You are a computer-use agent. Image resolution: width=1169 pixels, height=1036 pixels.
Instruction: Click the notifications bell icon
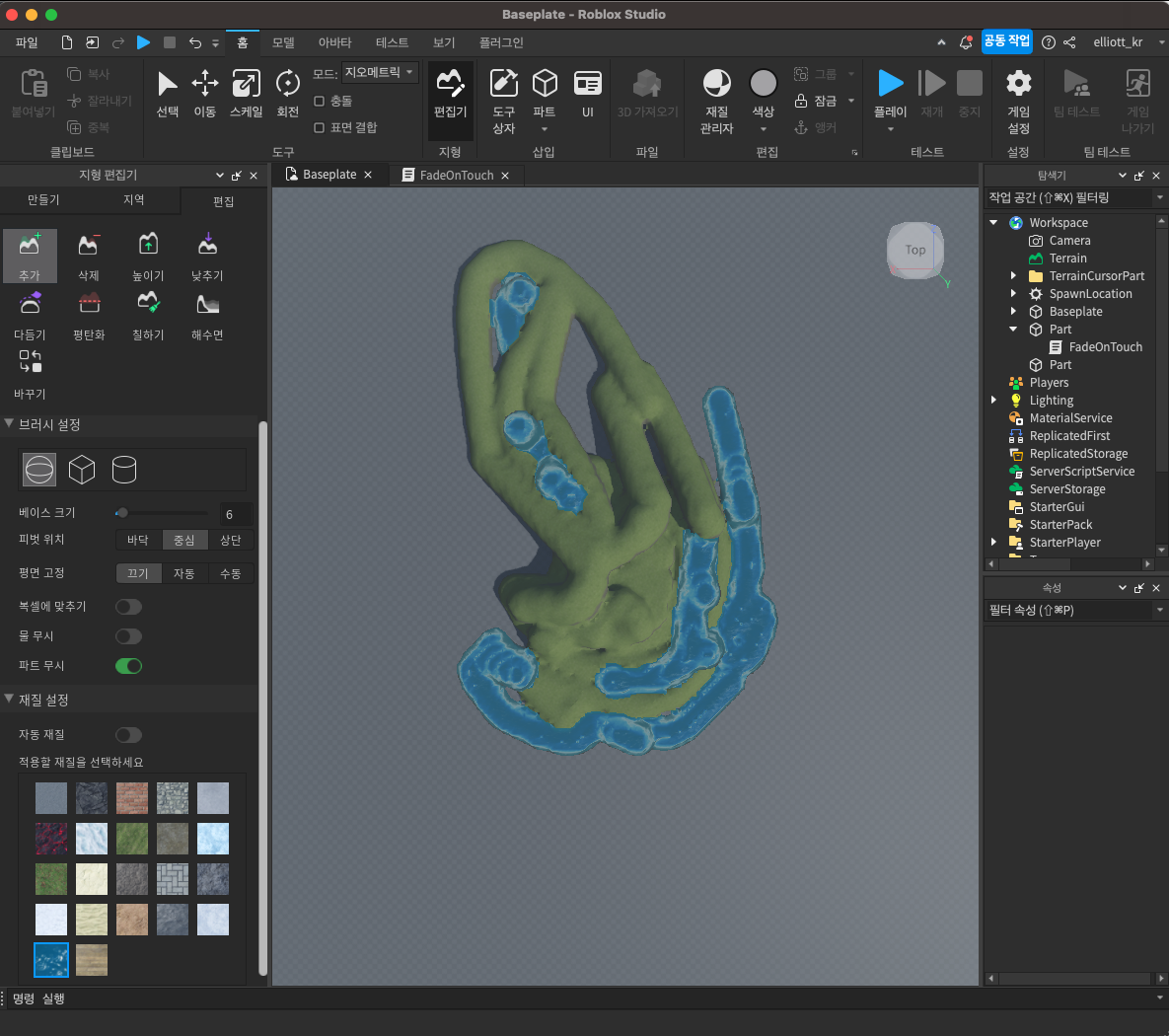[x=966, y=42]
